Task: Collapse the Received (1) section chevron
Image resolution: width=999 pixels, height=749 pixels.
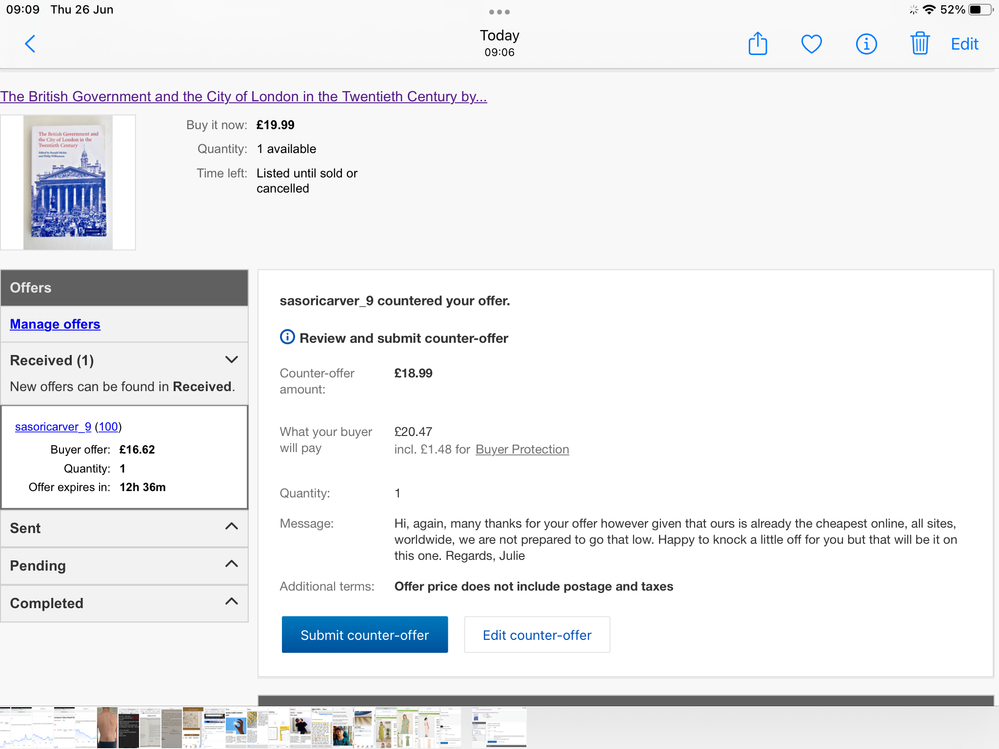Action: [x=231, y=360]
